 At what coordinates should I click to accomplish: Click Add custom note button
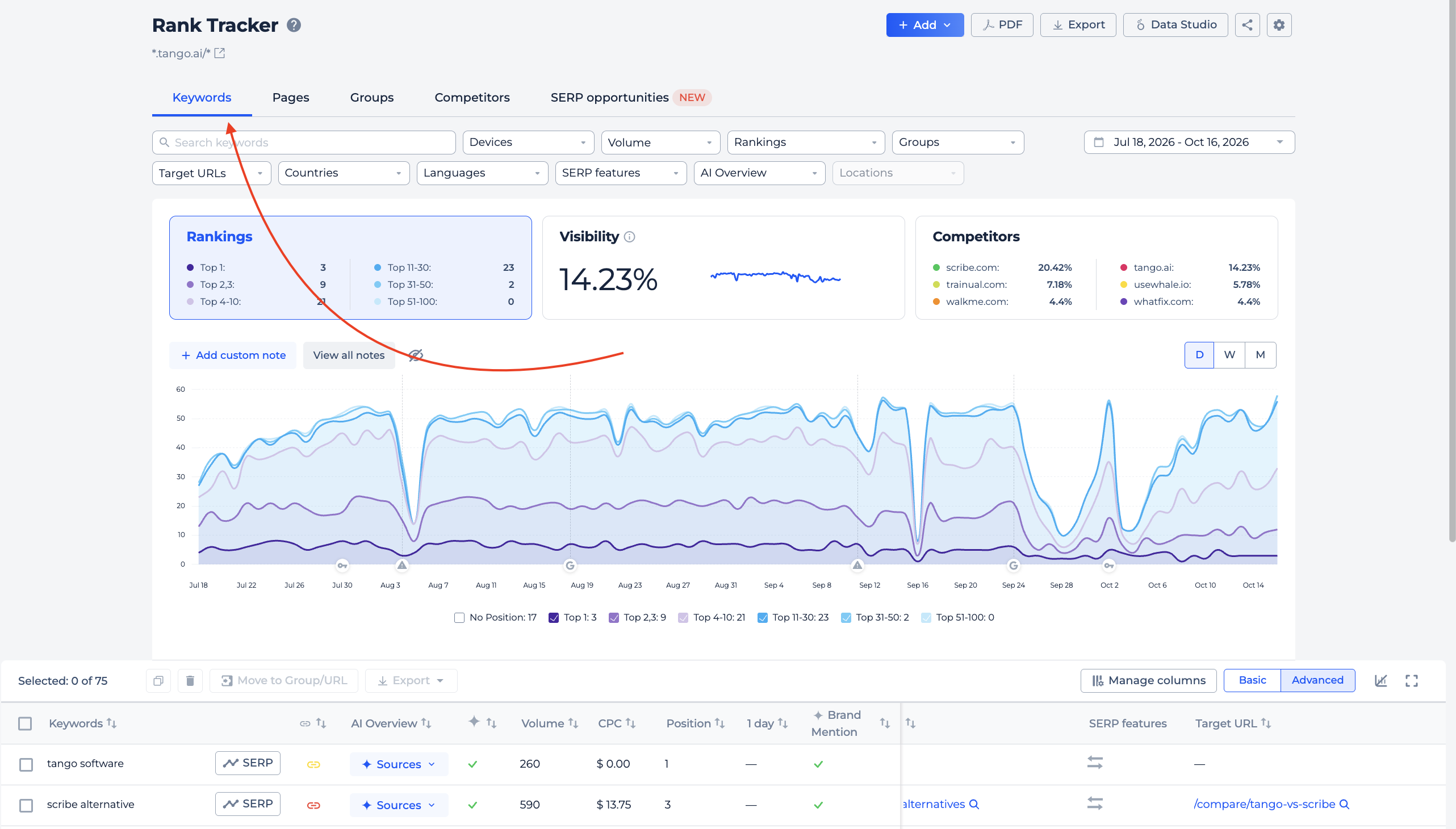coord(233,355)
